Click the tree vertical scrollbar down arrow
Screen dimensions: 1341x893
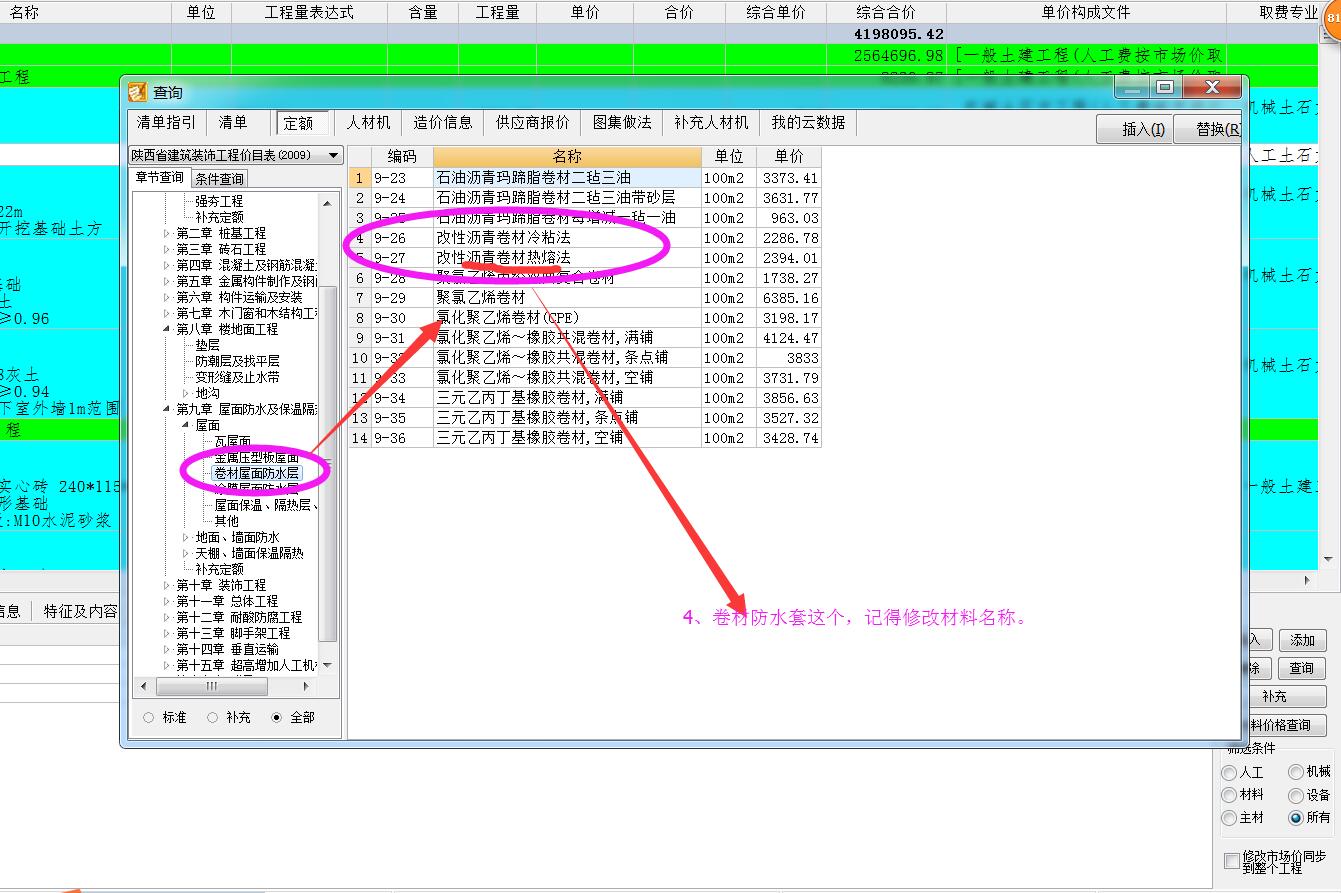327,664
